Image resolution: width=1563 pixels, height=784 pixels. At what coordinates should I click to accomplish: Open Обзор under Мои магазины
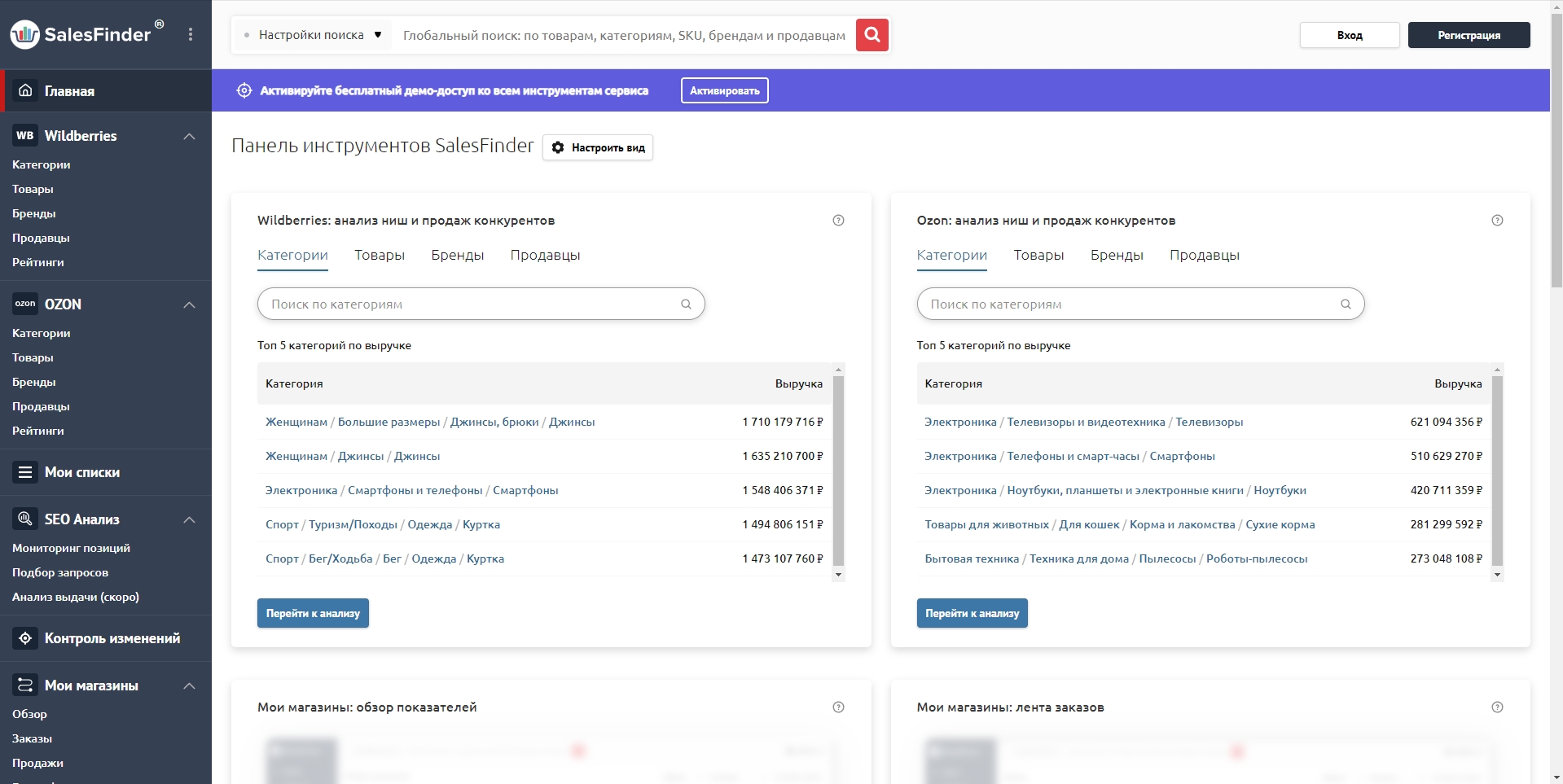(29, 714)
